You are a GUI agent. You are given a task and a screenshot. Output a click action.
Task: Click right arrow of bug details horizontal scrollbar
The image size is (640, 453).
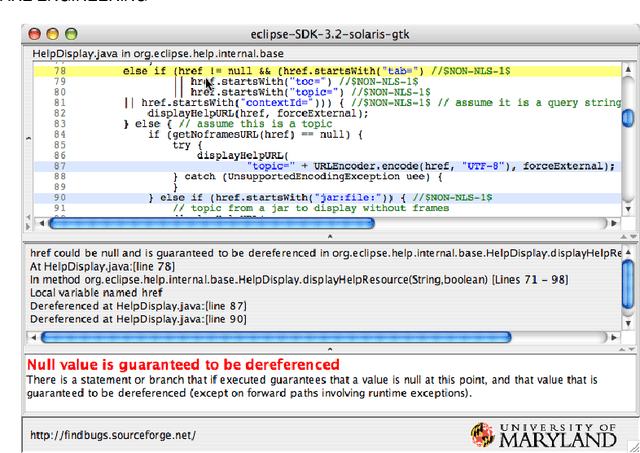point(613,337)
